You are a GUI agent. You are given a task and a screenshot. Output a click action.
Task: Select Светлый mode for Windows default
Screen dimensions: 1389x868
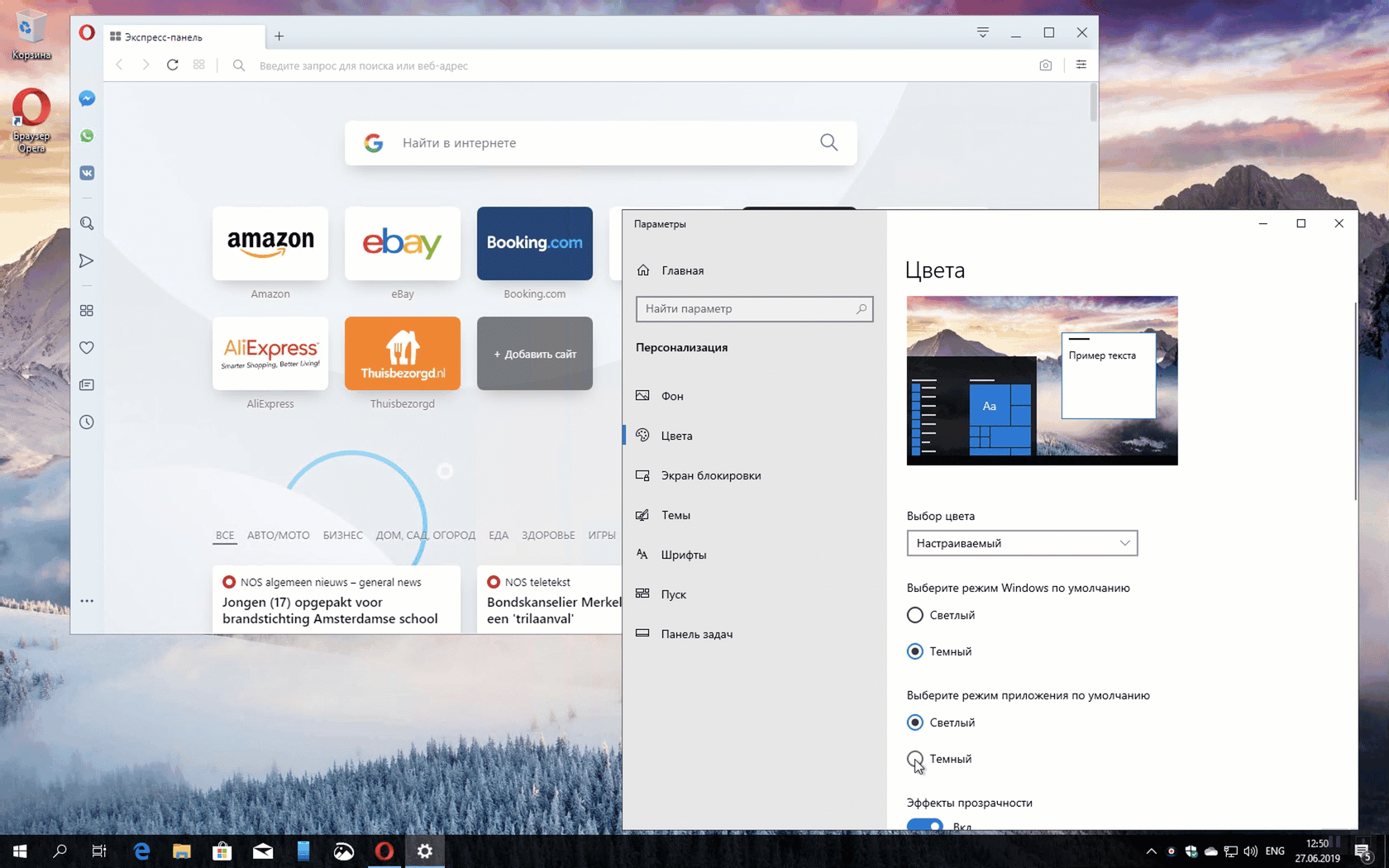(914, 614)
